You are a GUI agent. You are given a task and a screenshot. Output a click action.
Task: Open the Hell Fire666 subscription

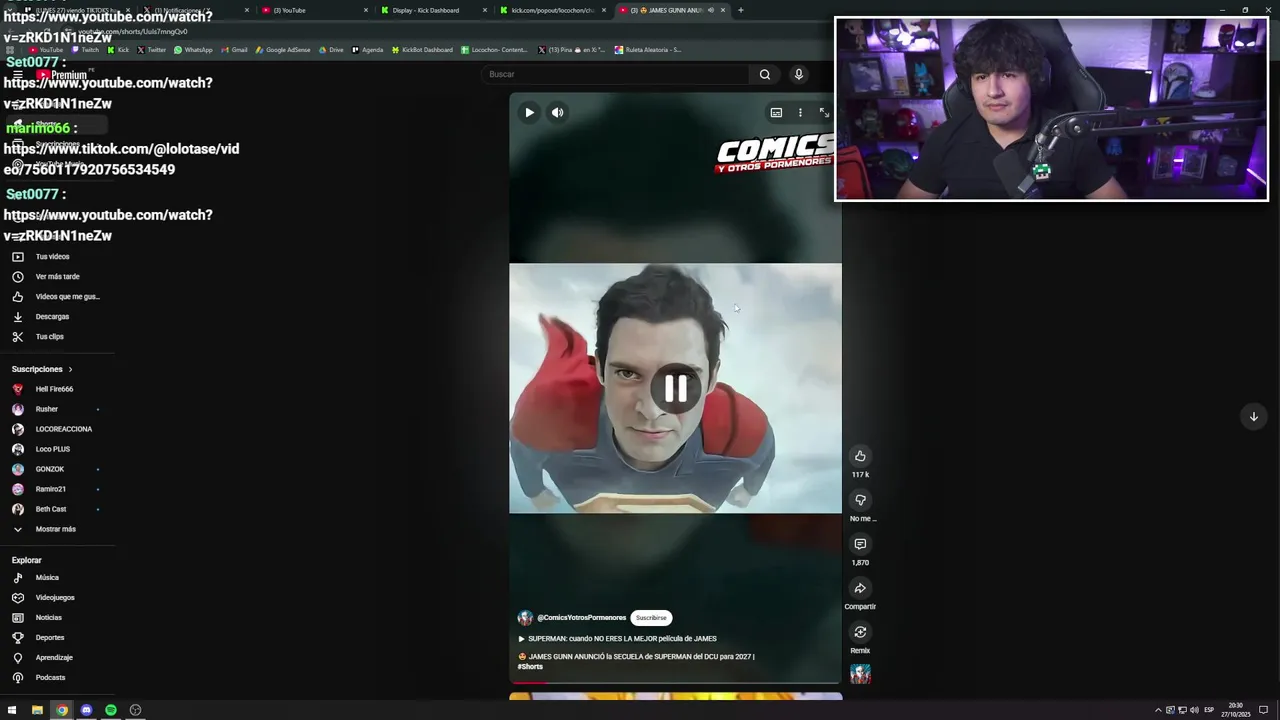pyautogui.click(x=54, y=389)
